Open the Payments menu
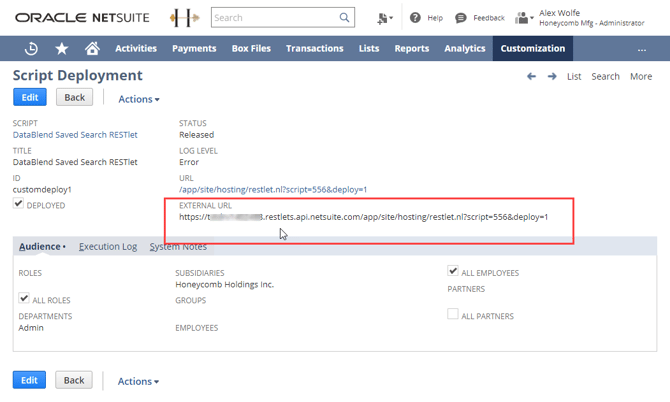670x402 pixels. 194,48
